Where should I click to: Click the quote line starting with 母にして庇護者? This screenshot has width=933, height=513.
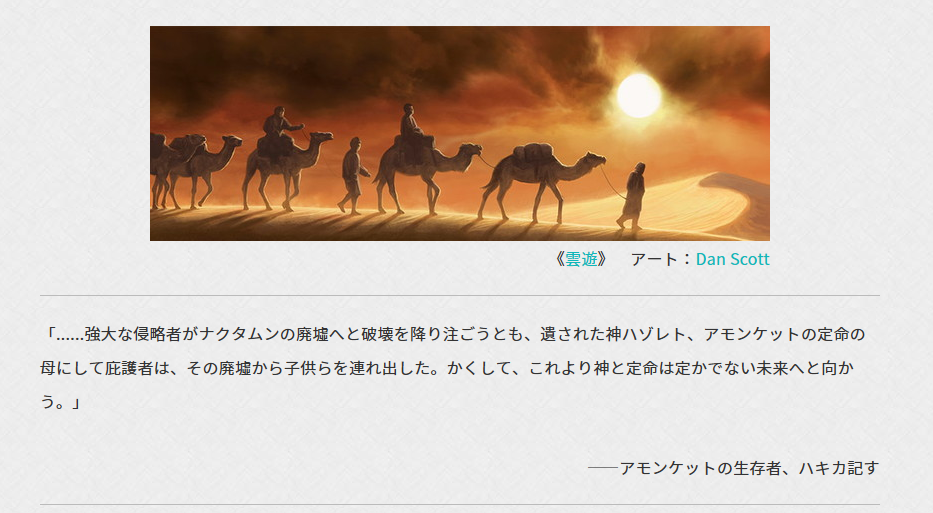point(447,368)
